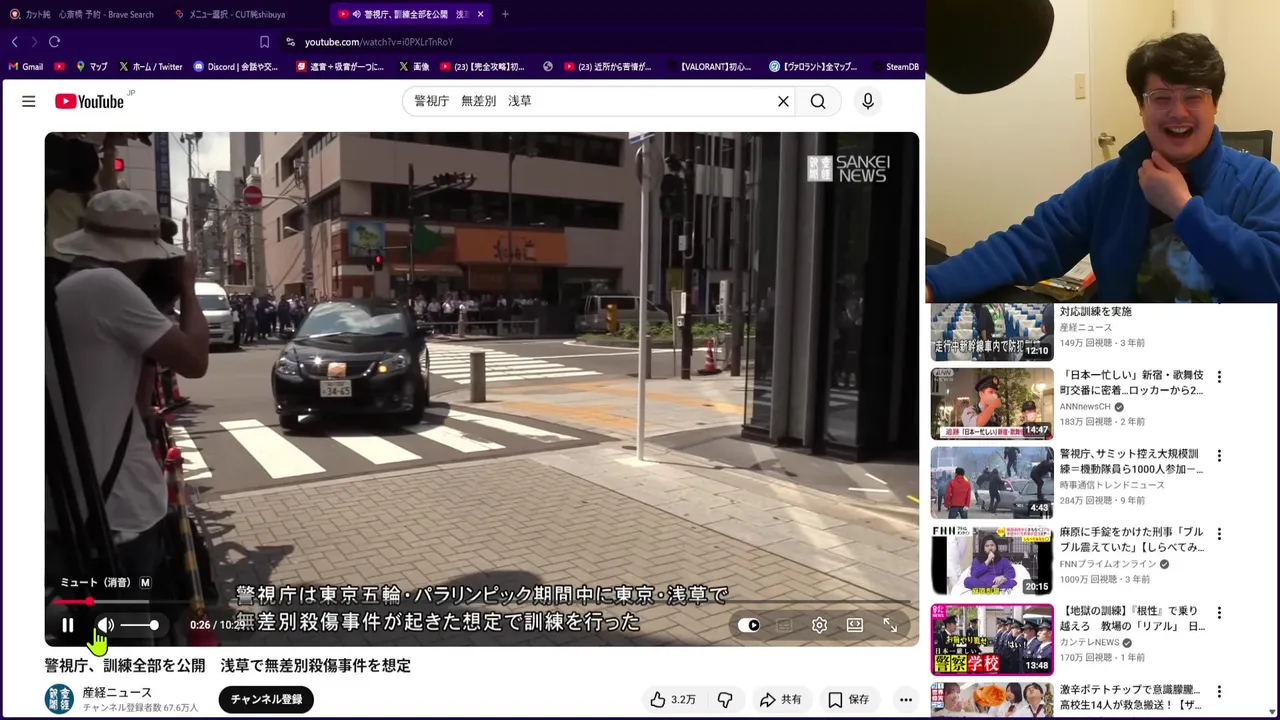Toggle the autoplay switch
This screenshot has width=1280, height=720.
749,625
